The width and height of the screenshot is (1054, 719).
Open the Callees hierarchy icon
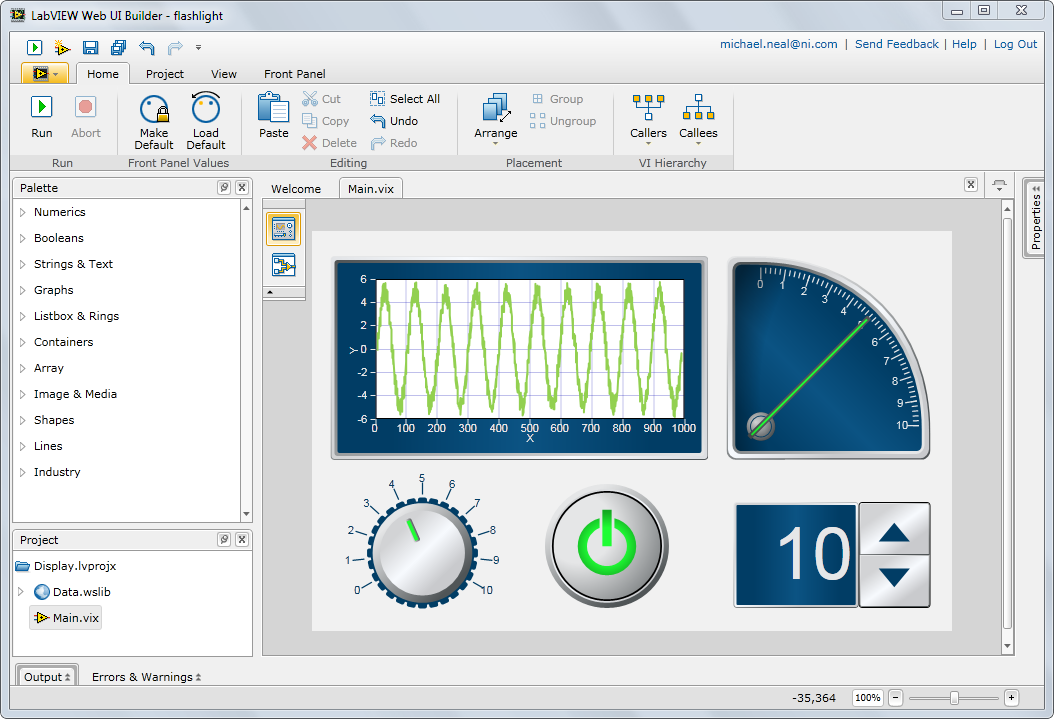[x=698, y=108]
